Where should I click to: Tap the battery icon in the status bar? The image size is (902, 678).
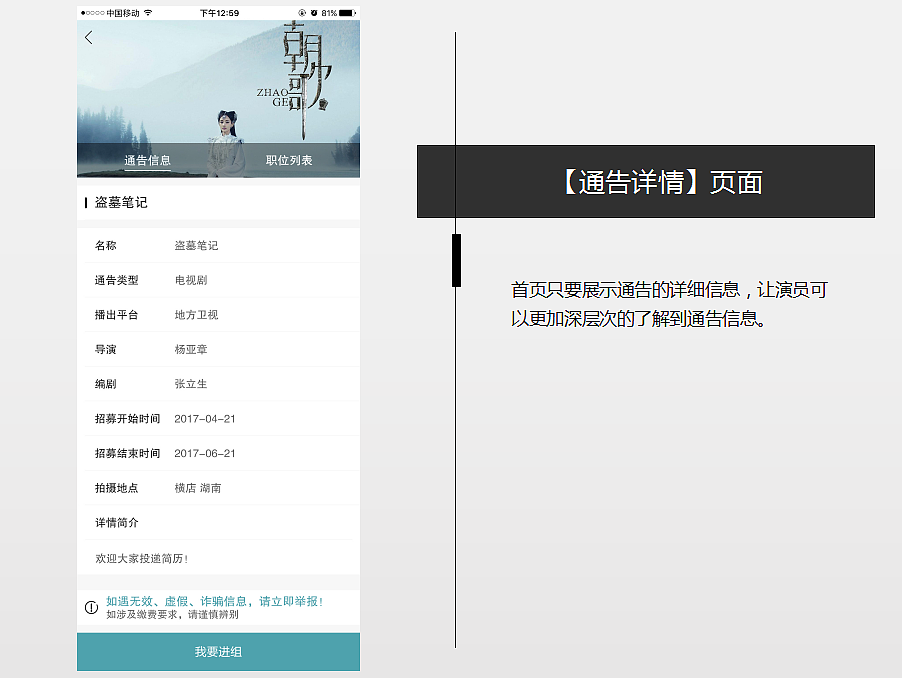pyautogui.click(x=347, y=13)
